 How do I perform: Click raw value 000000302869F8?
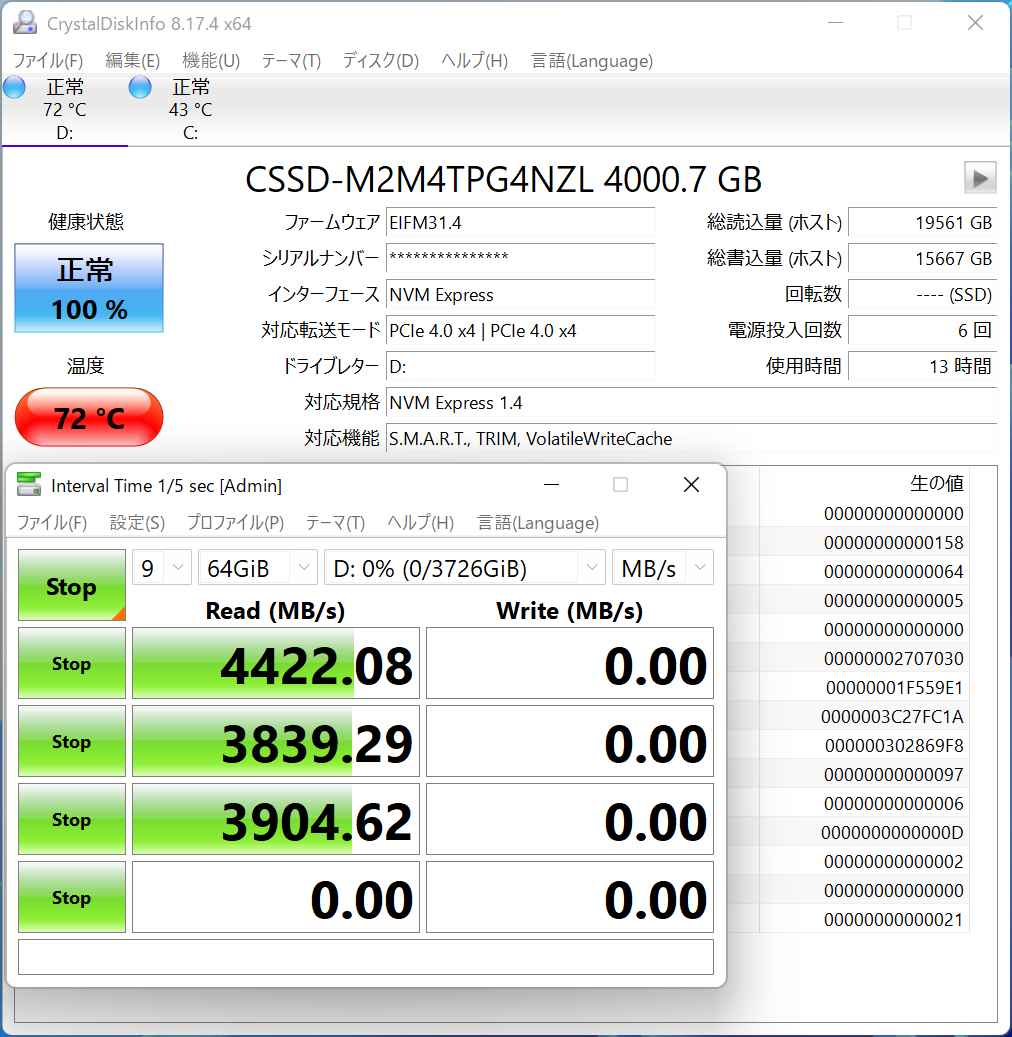click(894, 745)
